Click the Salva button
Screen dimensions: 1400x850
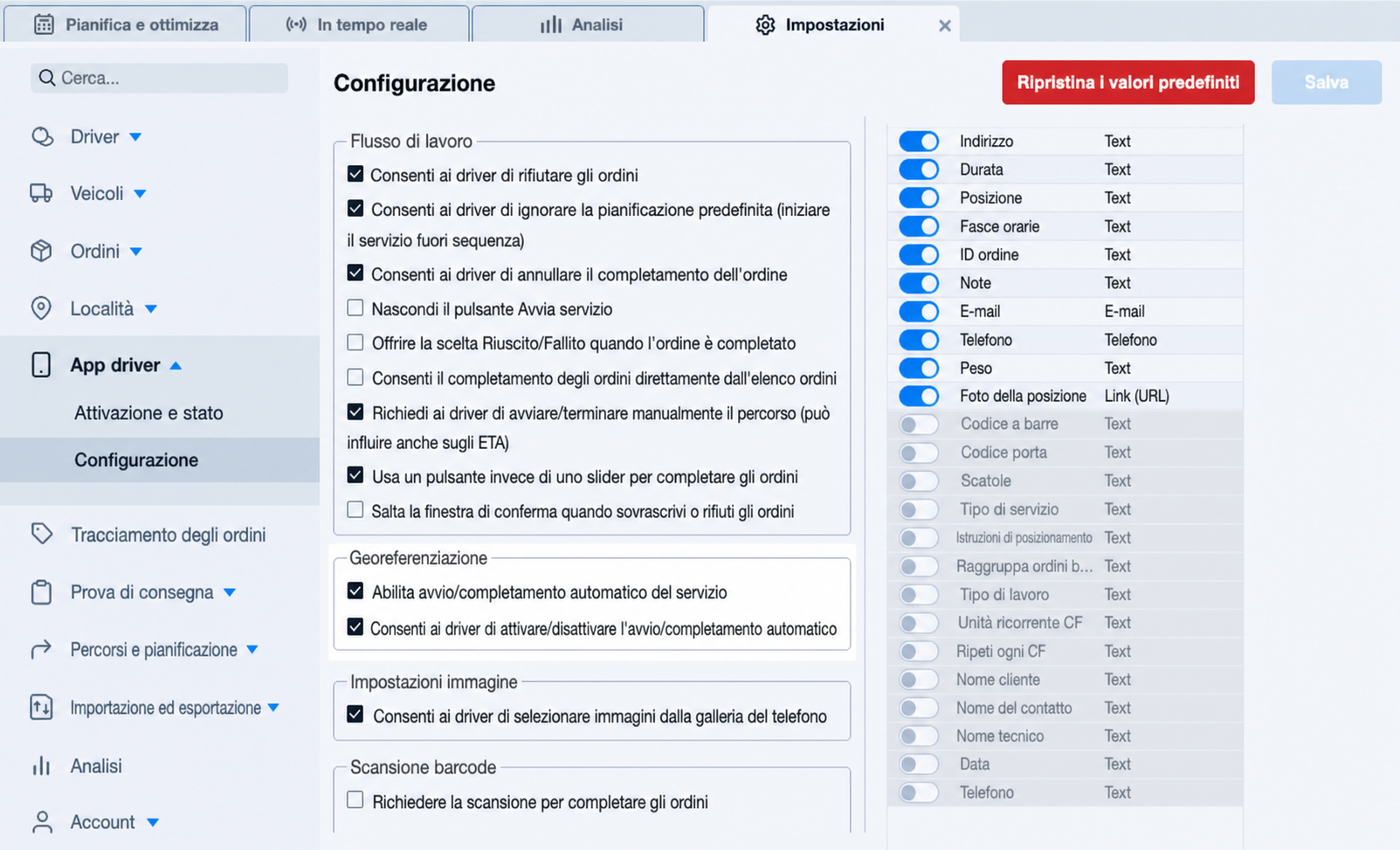(1326, 82)
